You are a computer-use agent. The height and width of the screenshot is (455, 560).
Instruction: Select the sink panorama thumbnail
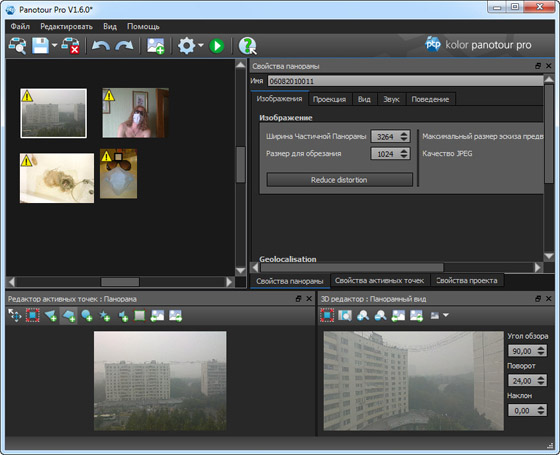coord(57,178)
